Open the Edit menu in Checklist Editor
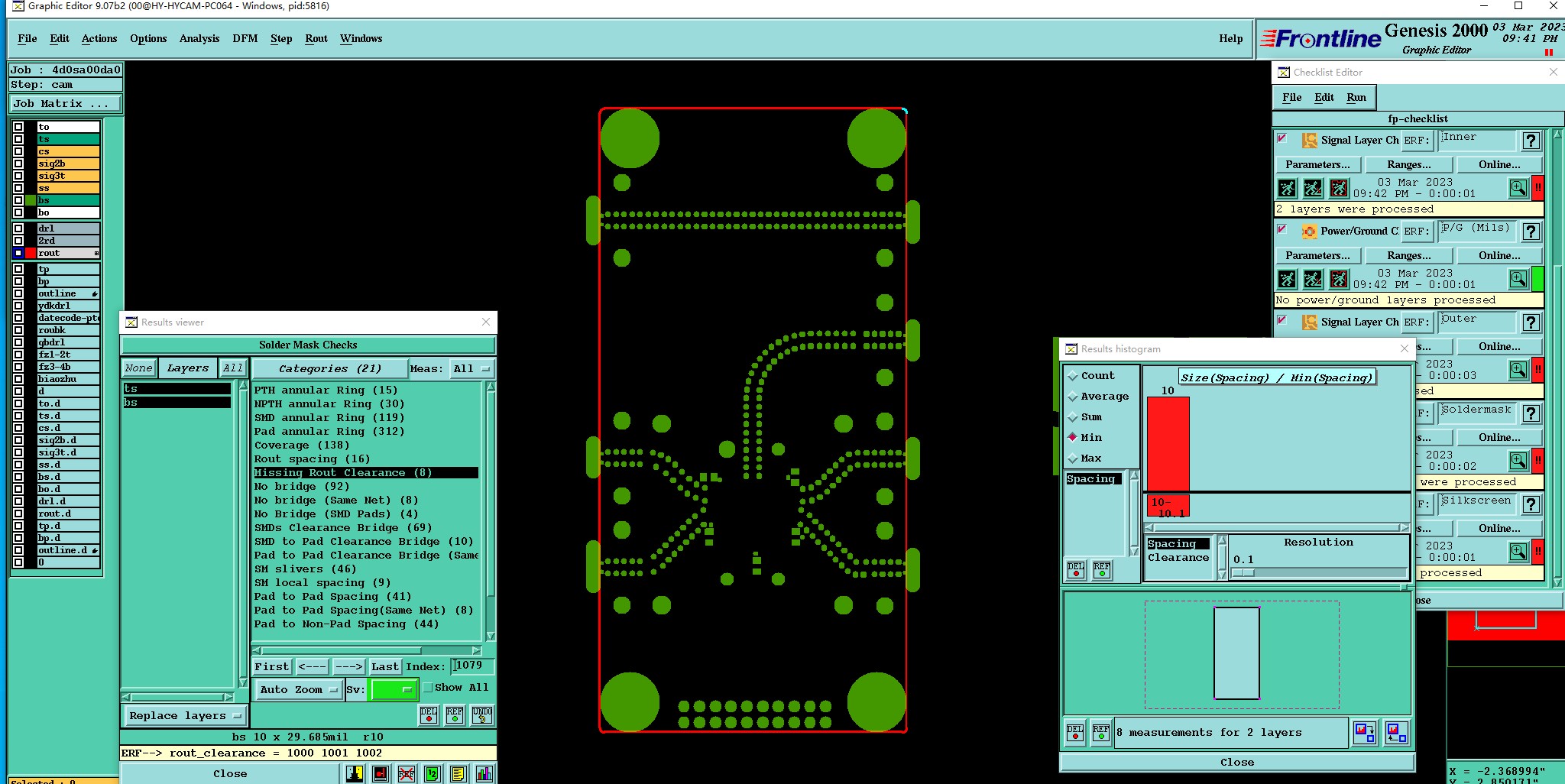This screenshot has width=1565, height=784. coord(1324,98)
